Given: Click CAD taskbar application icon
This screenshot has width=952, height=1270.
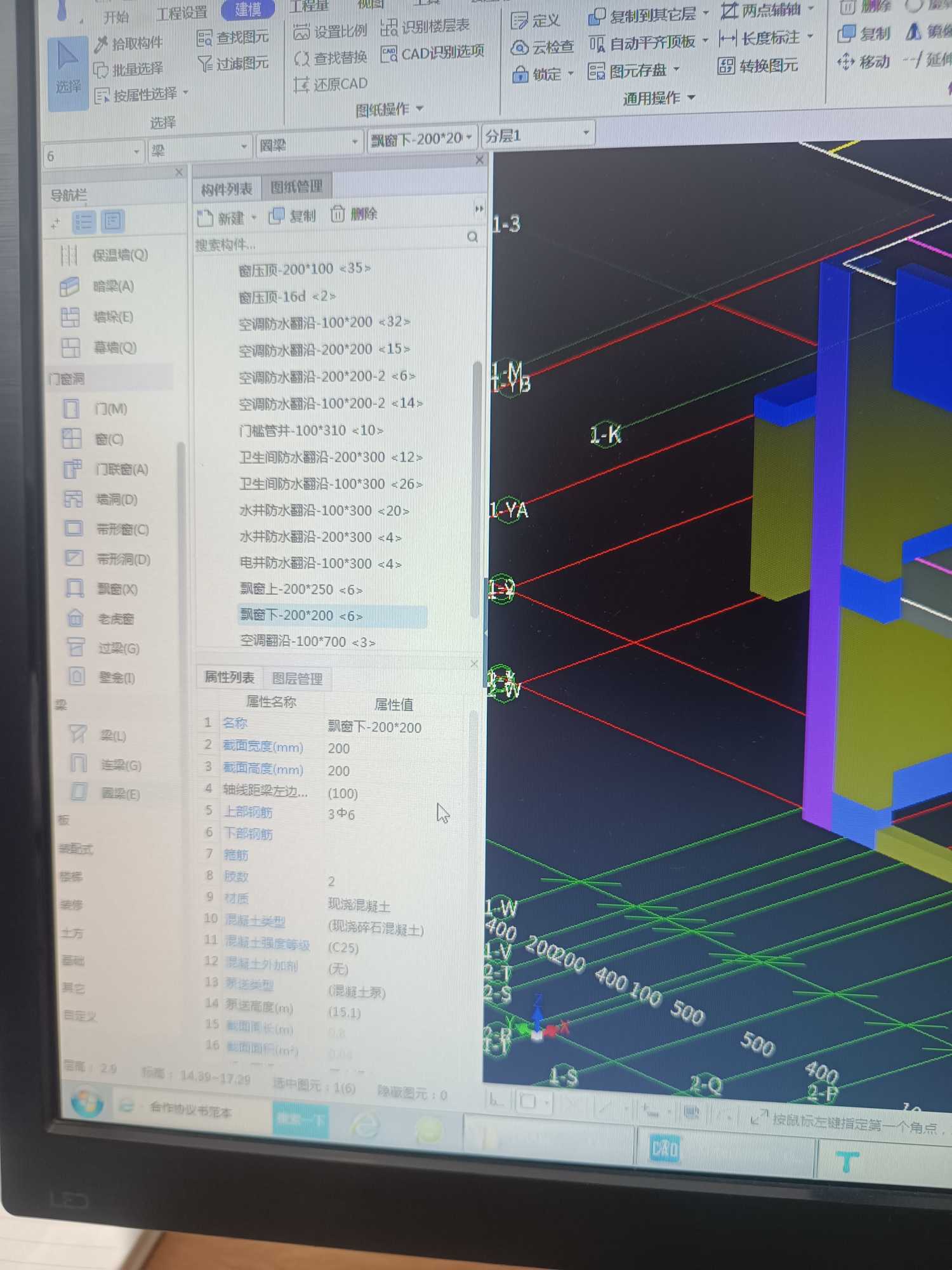Looking at the screenshot, I should (664, 1149).
